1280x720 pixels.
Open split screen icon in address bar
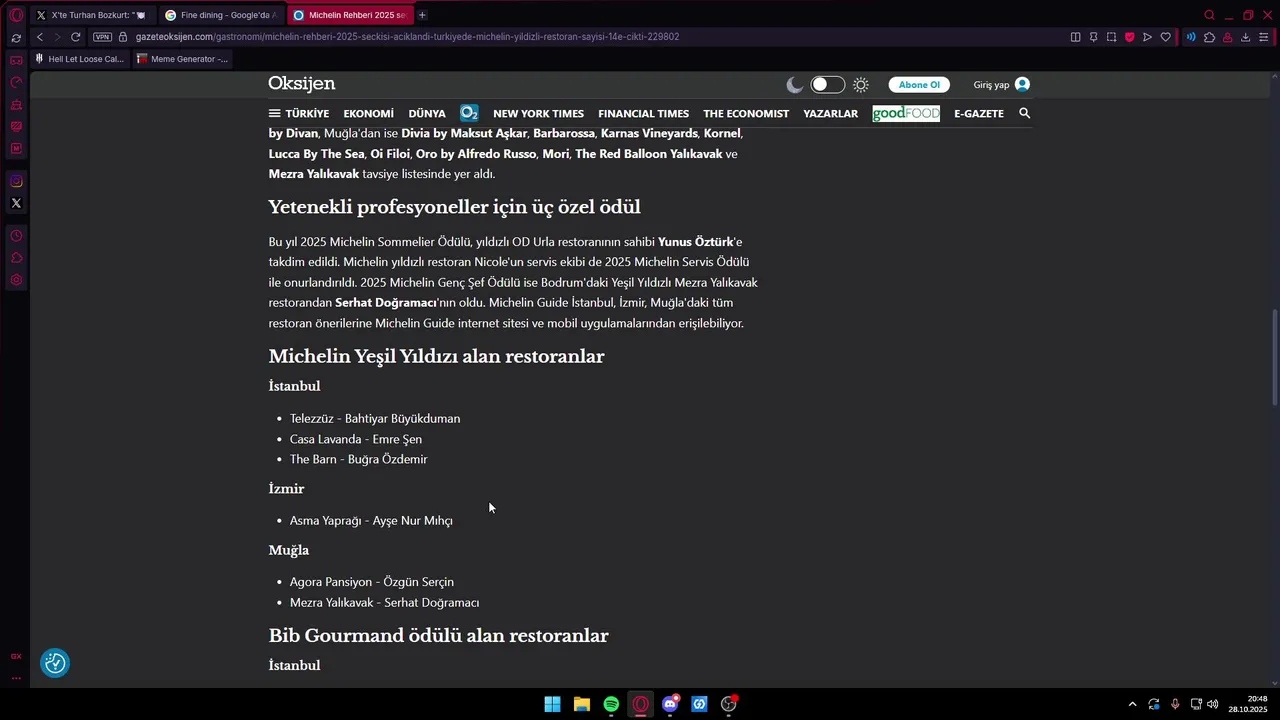1075,37
